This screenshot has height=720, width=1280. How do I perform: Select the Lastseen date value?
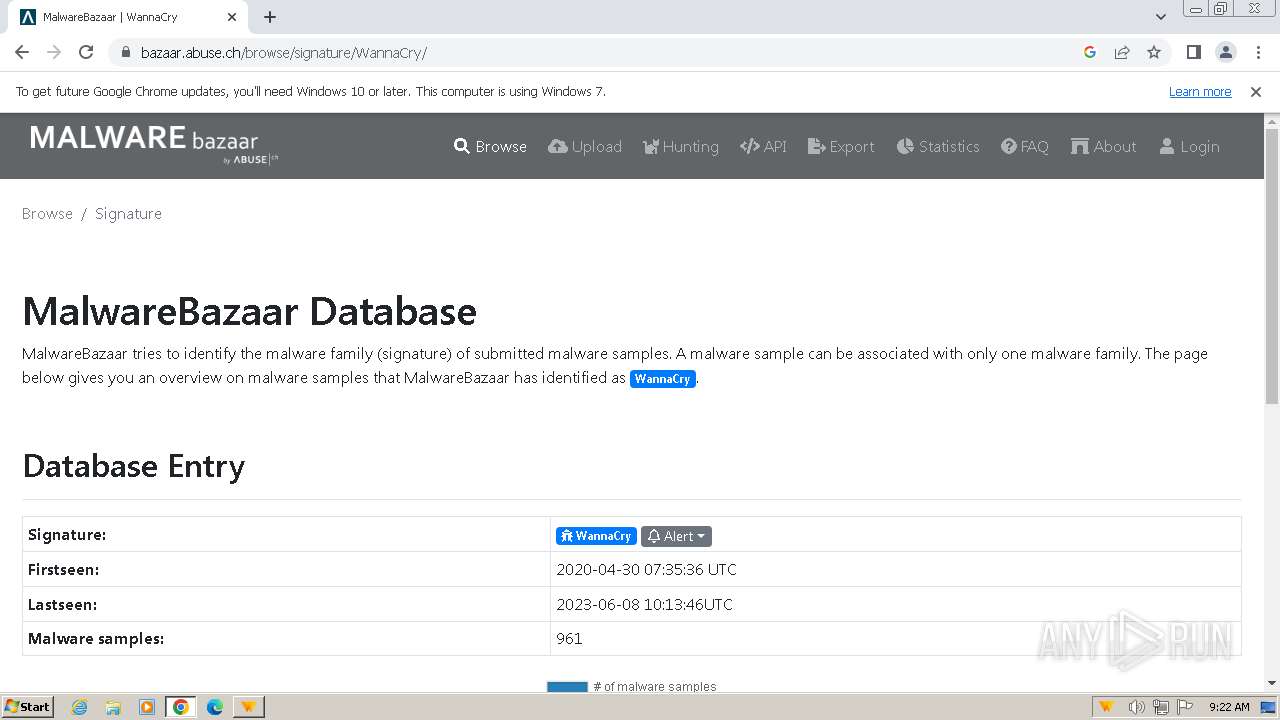pyautogui.click(x=644, y=604)
